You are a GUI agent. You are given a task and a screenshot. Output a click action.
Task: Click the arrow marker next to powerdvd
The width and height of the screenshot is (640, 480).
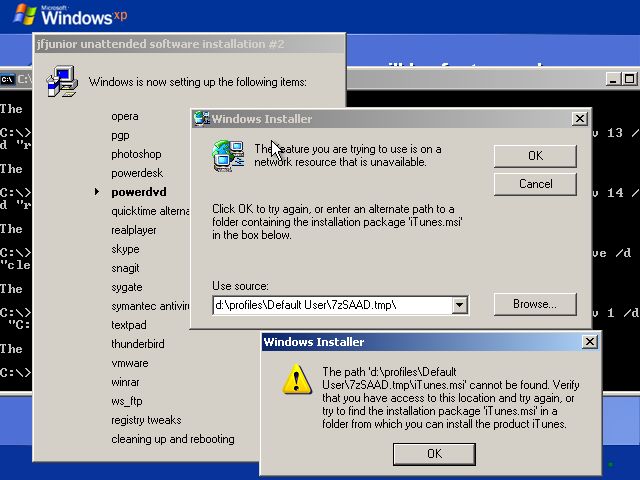point(97,191)
